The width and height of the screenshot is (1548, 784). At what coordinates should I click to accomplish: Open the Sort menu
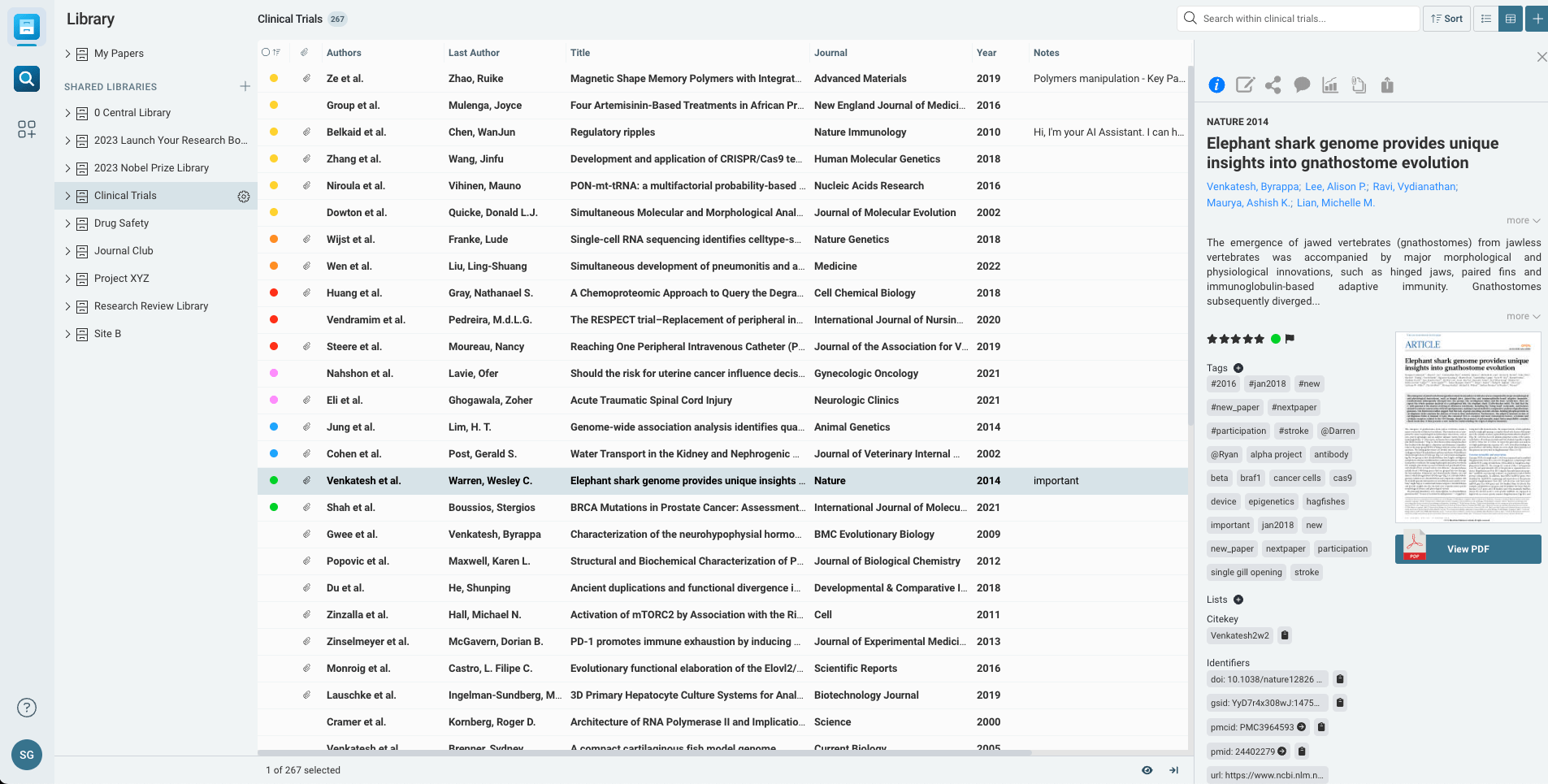point(1446,18)
